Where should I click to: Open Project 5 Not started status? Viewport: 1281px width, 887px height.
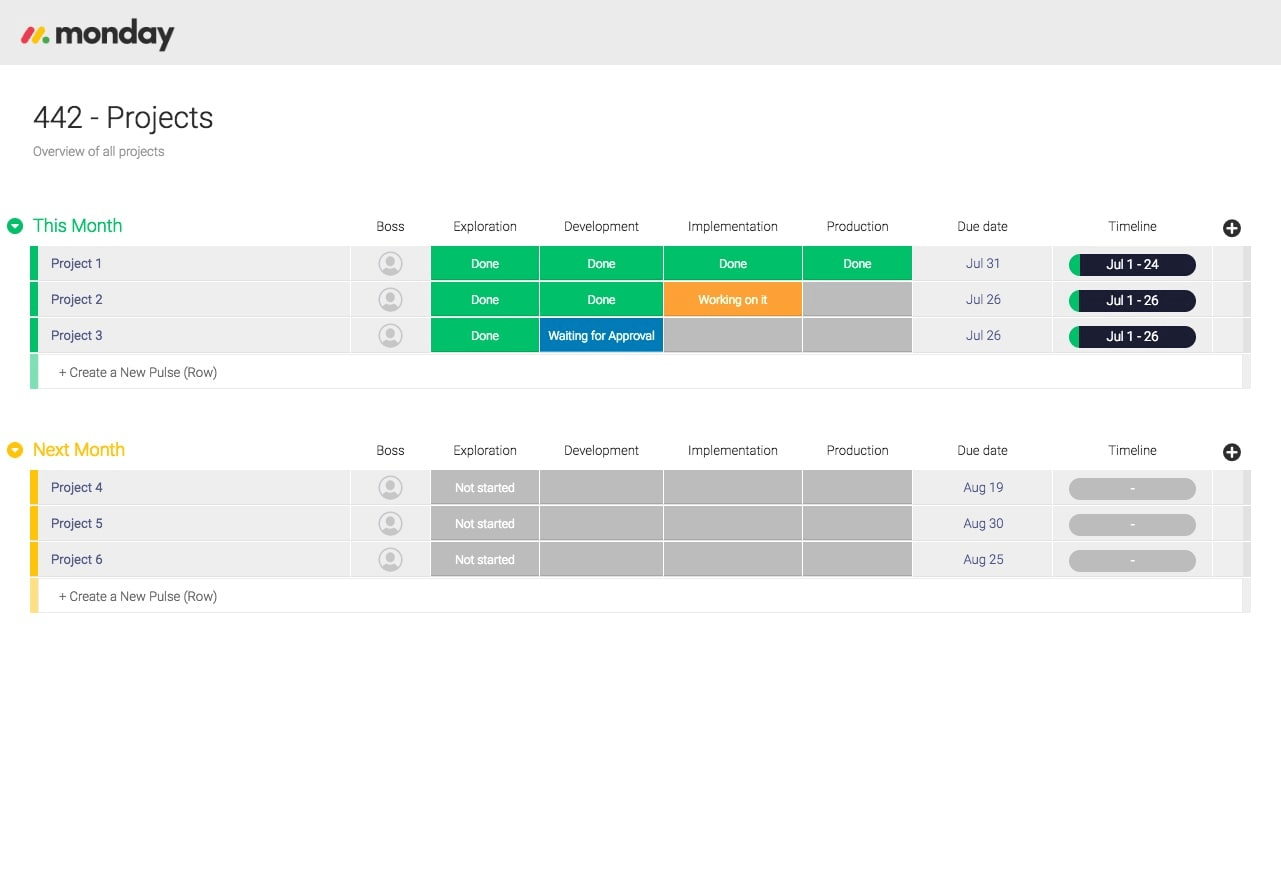coord(485,524)
